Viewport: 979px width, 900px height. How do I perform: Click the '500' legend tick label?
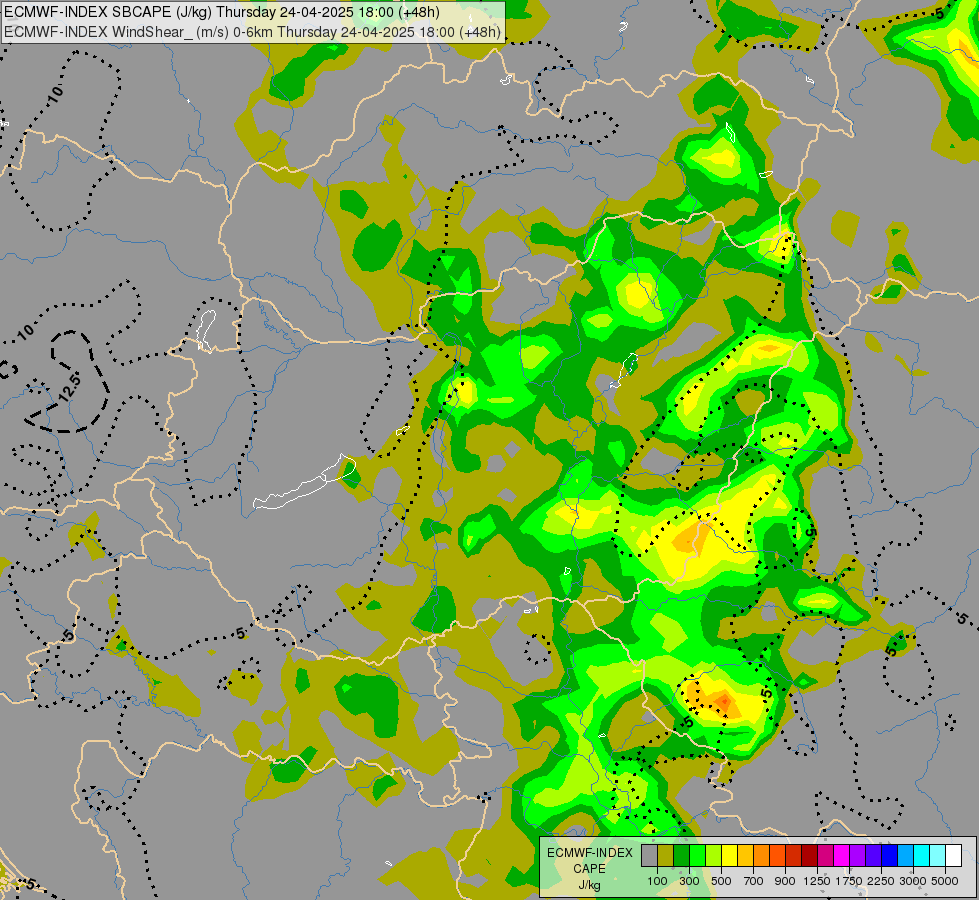click(721, 881)
